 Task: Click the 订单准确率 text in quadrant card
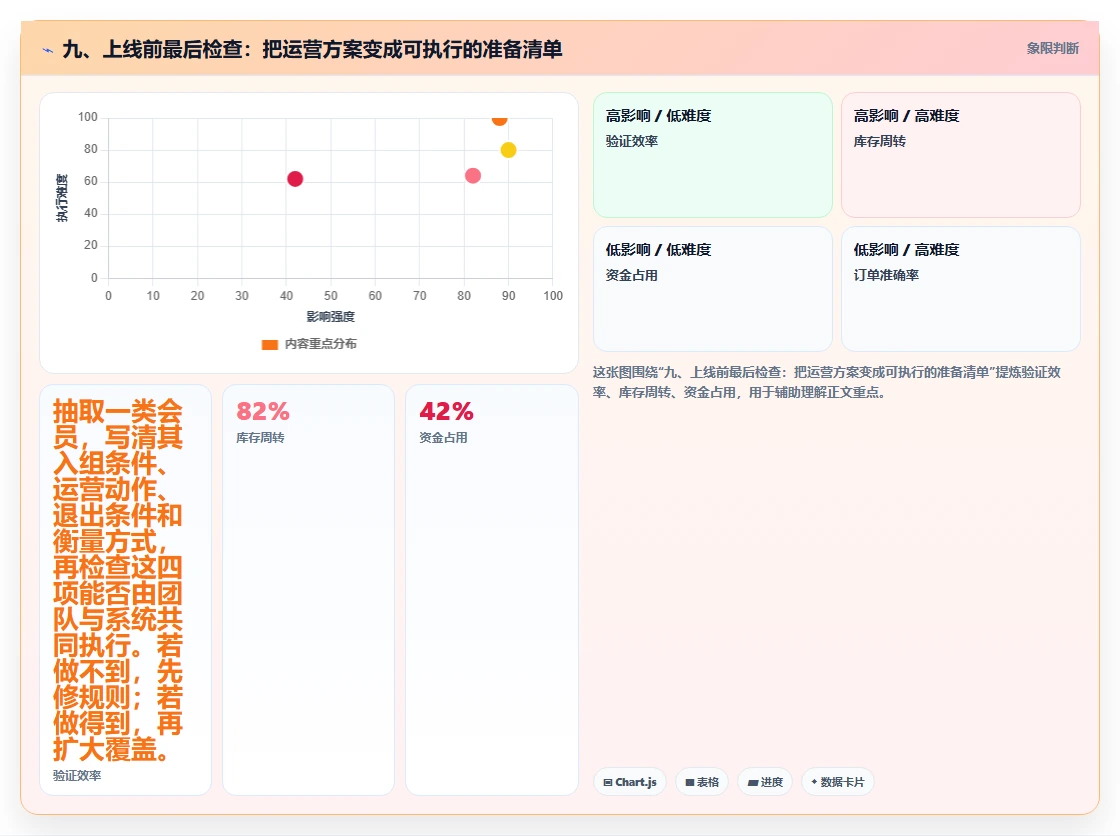[886, 275]
